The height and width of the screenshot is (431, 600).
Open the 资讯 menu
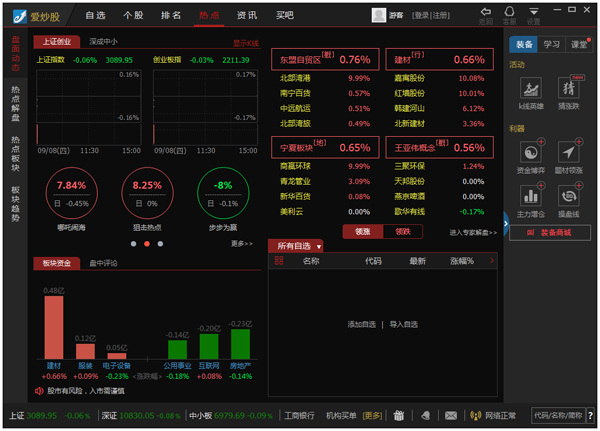[x=247, y=15]
